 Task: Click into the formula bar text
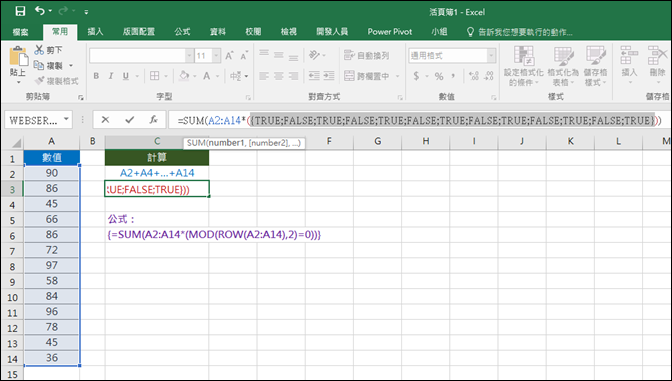click(419, 120)
